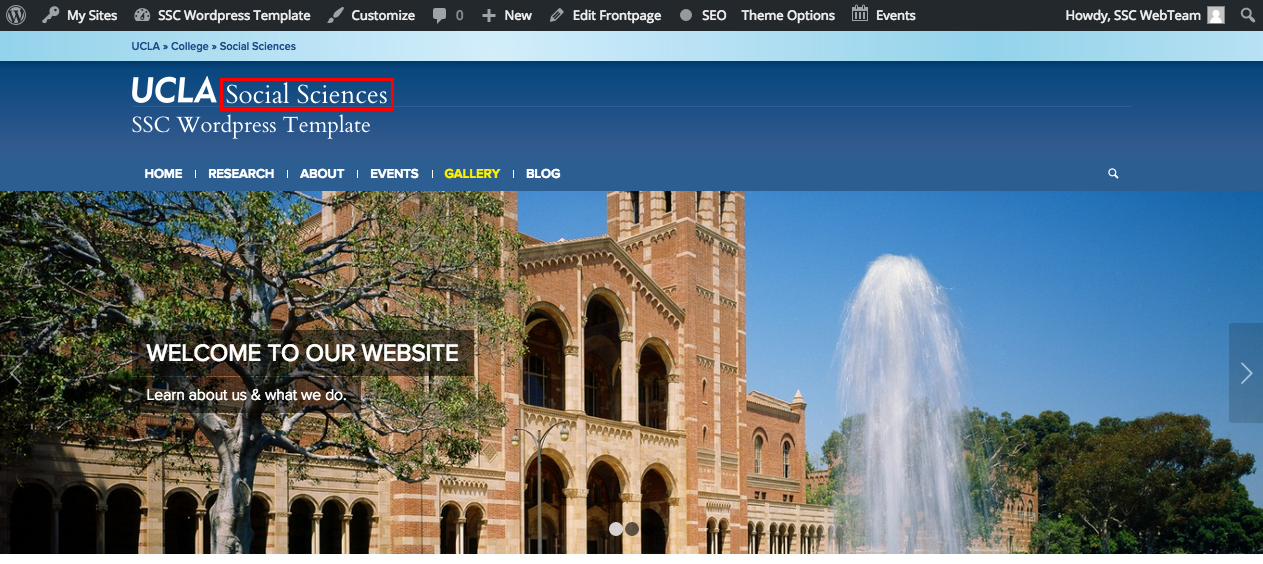Image resolution: width=1263 pixels, height=564 pixels.
Task: Open Theme Options in admin bar
Action: point(788,15)
